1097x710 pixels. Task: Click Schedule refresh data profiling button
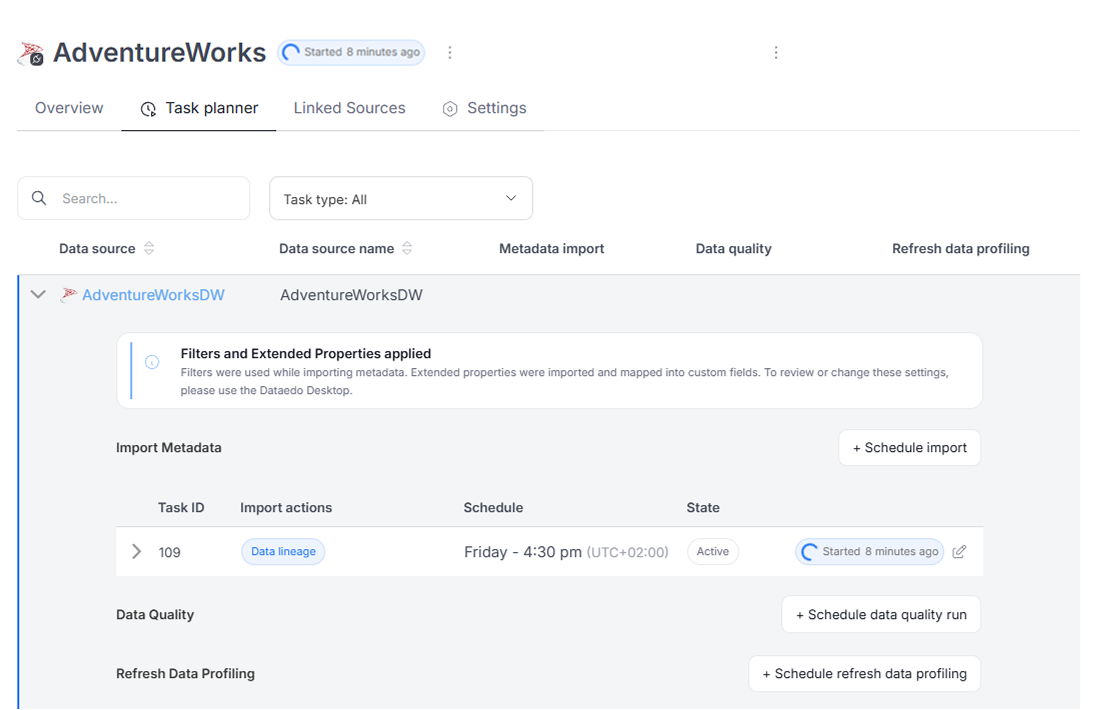coord(864,674)
